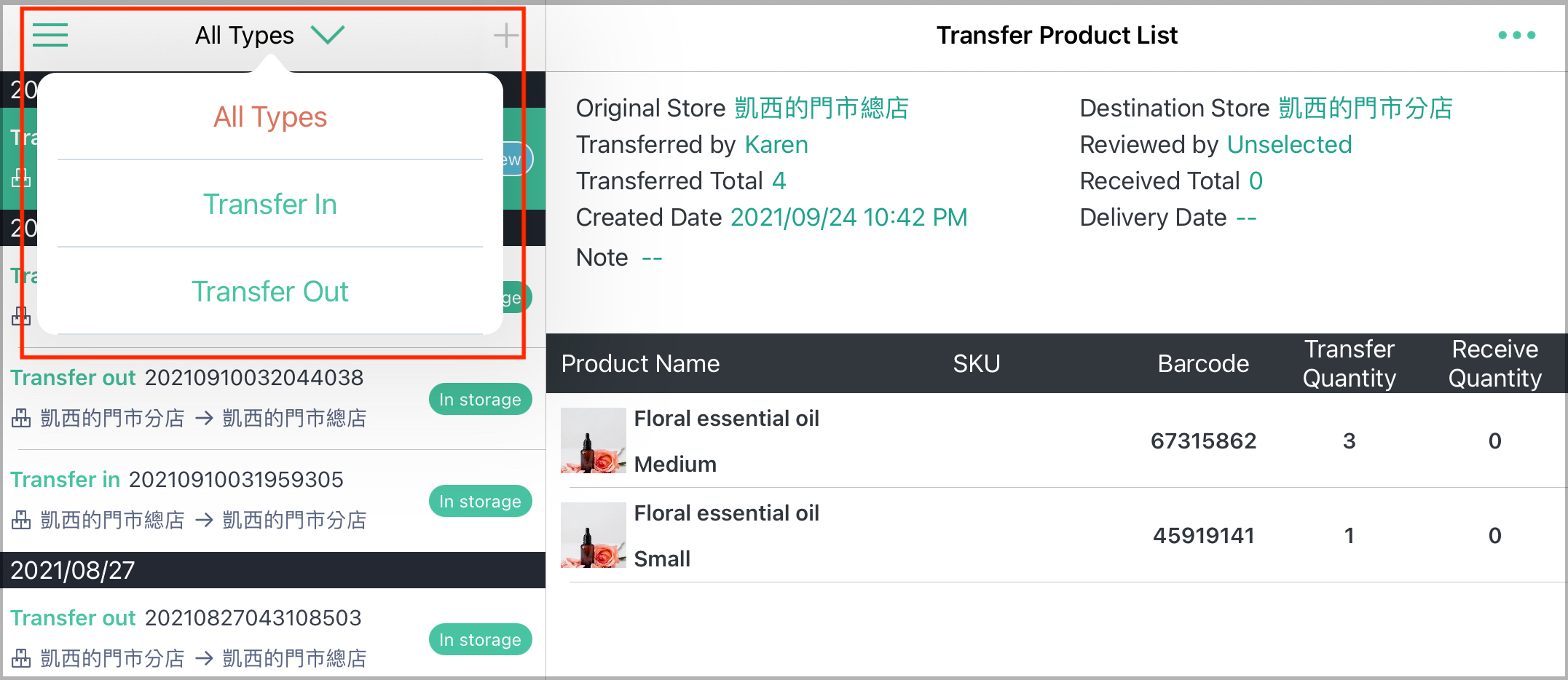Open Transfer out 20210827043108503 entry
Image resolution: width=1568 pixels, height=680 pixels.
186,618
